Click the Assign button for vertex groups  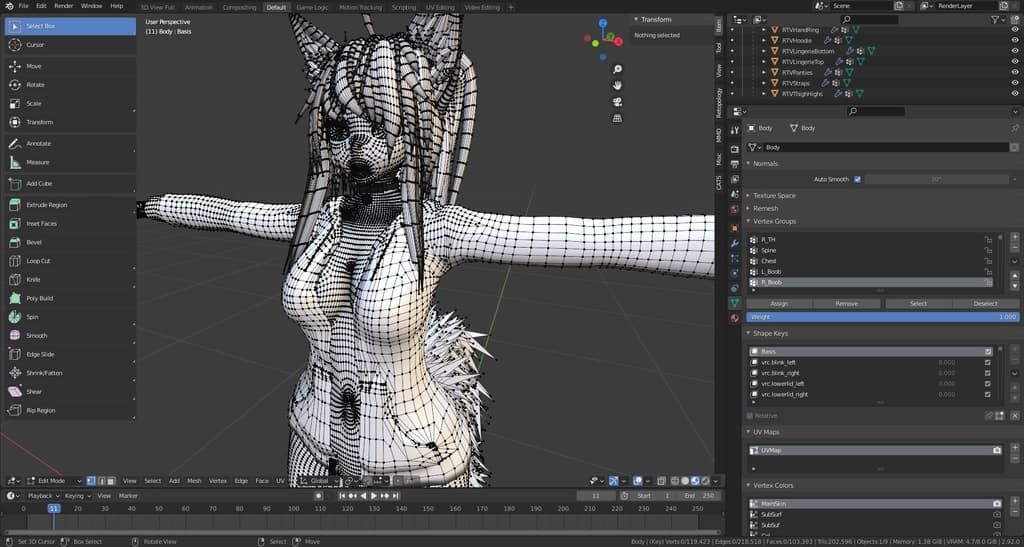click(x=779, y=303)
